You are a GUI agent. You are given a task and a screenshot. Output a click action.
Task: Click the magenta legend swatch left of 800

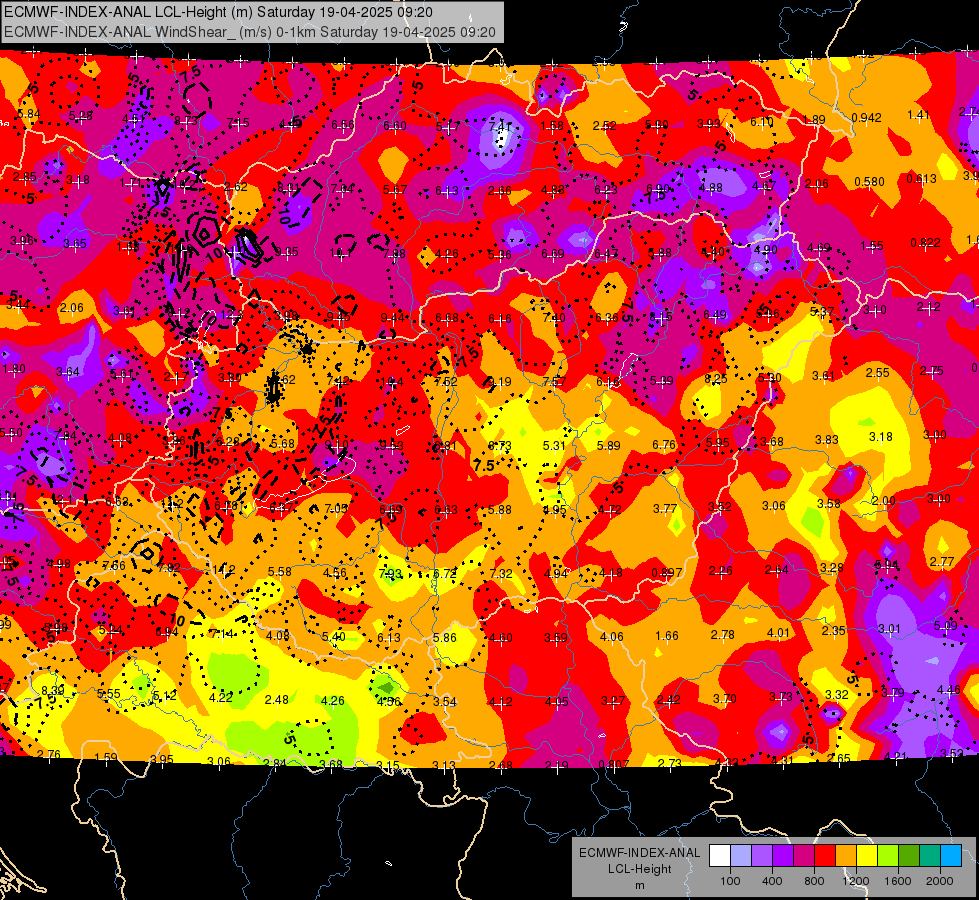coord(804,856)
